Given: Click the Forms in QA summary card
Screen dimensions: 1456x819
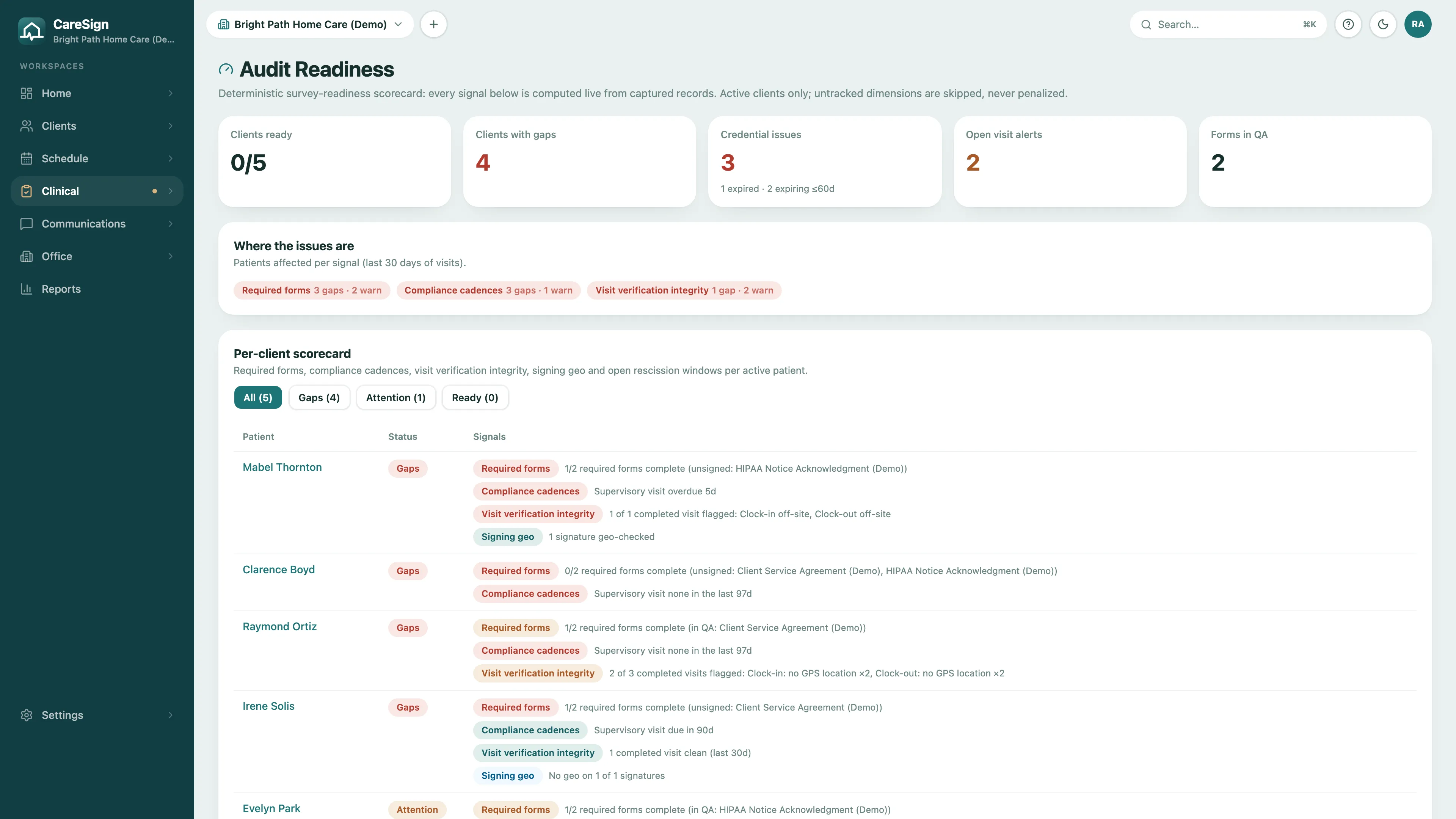Looking at the screenshot, I should coord(1315,162).
